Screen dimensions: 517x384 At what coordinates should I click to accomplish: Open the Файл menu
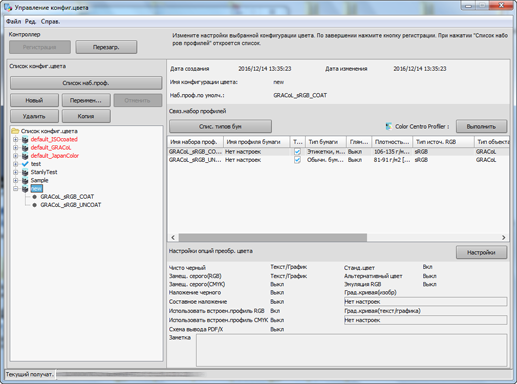[13, 21]
